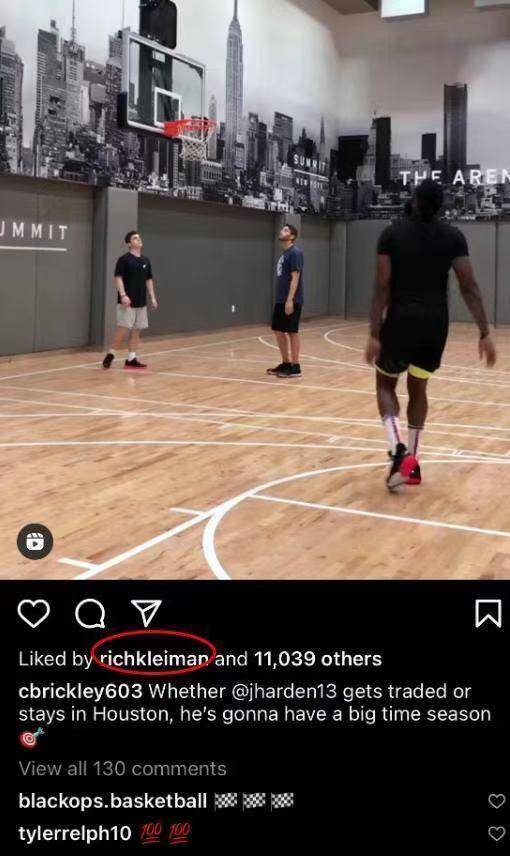The image size is (510, 856).
Task: Open richkleiman's profile from the likes line
Action: click(155, 658)
